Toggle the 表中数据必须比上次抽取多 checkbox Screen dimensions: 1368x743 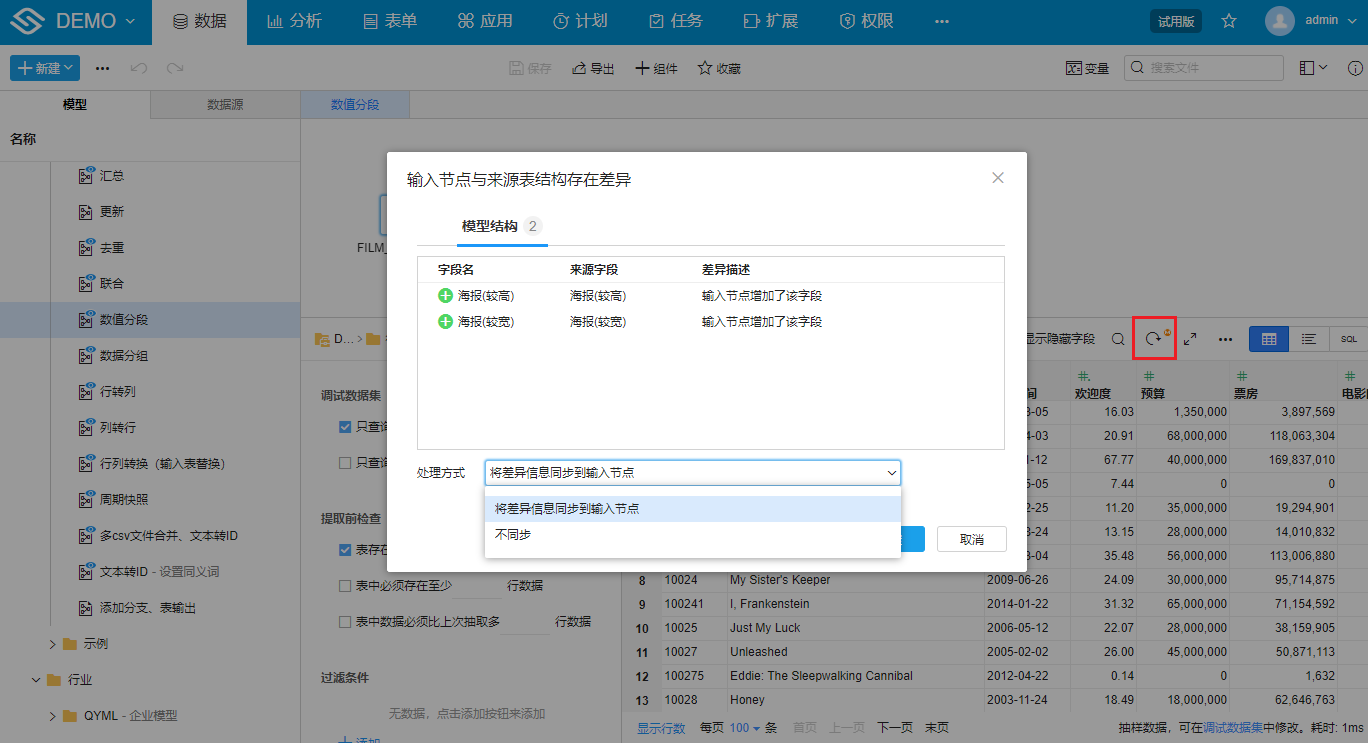[345, 621]
